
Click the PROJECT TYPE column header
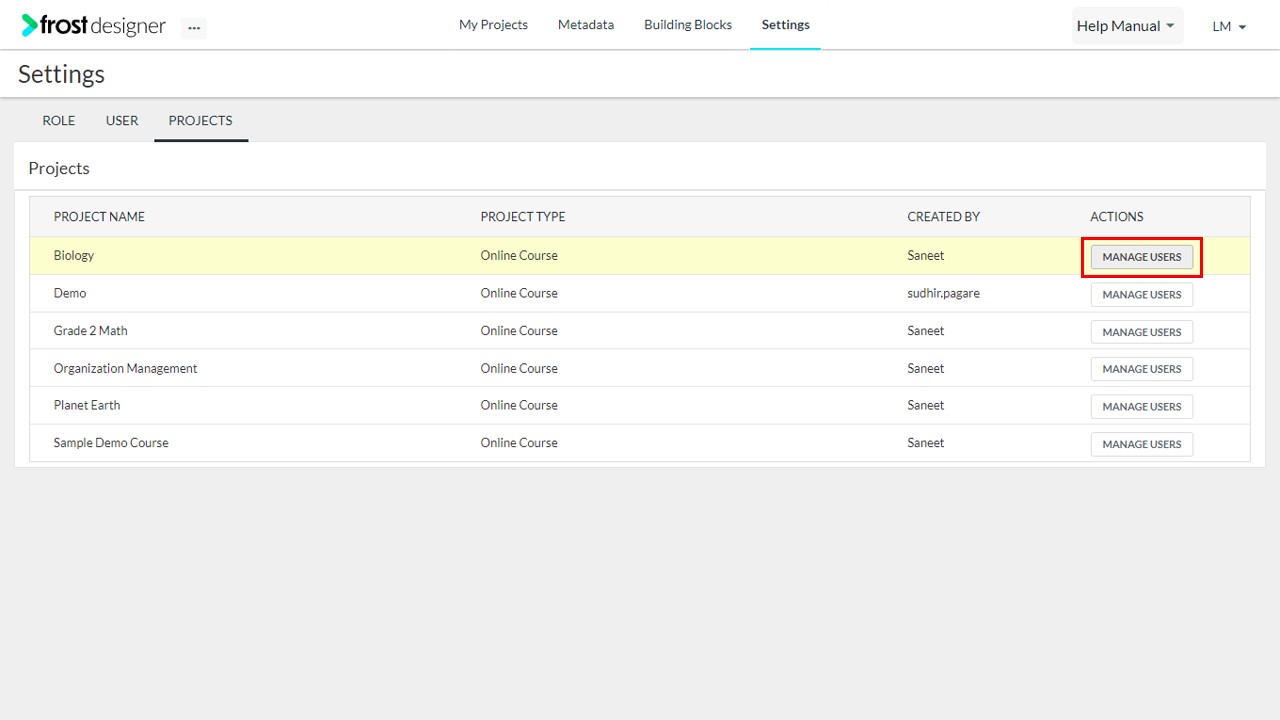[x=523, y=216]
